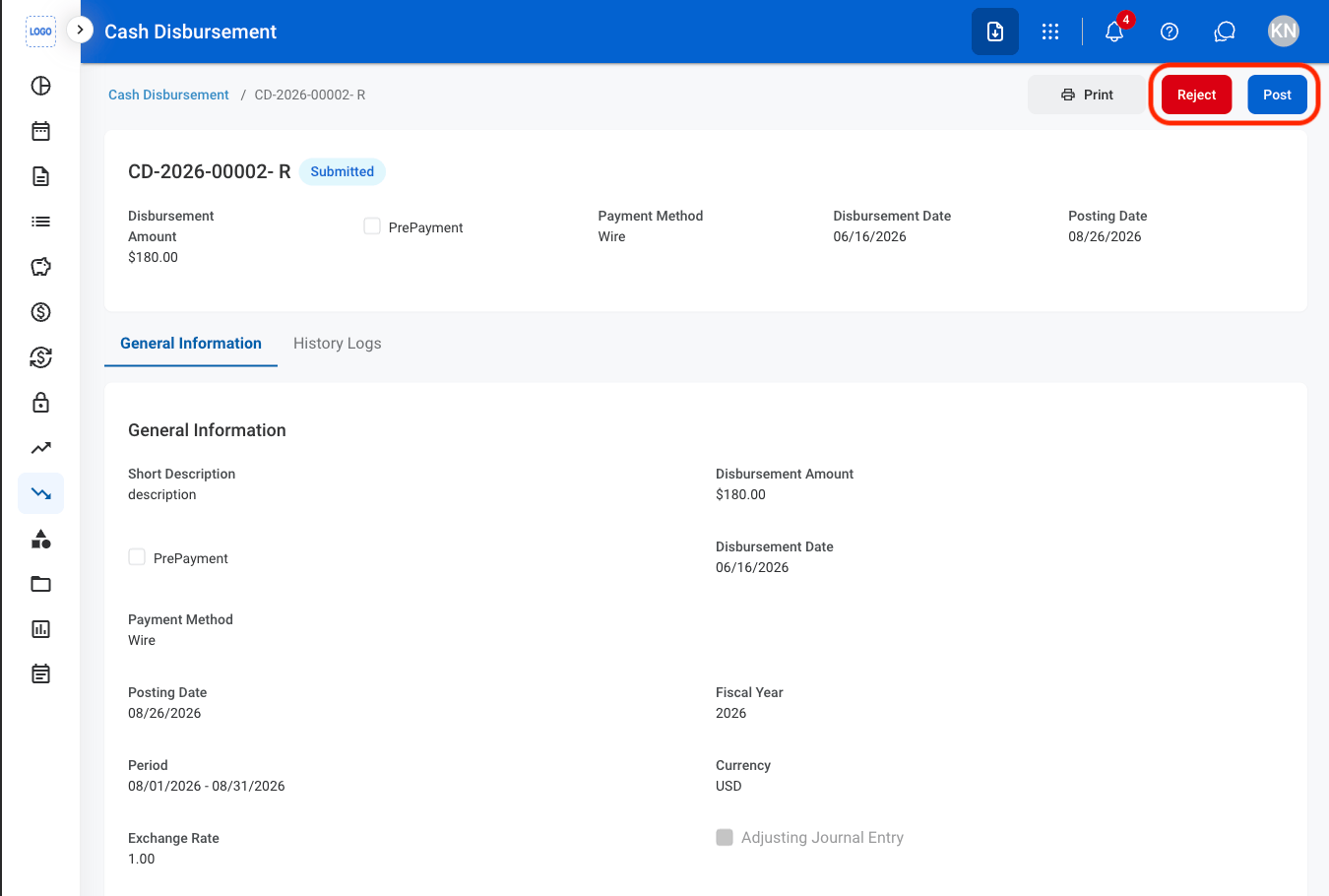The image size is (1329, 896).
Task: Expand the sidebar with the chevron arrow
Action: (x=80, y=31)
